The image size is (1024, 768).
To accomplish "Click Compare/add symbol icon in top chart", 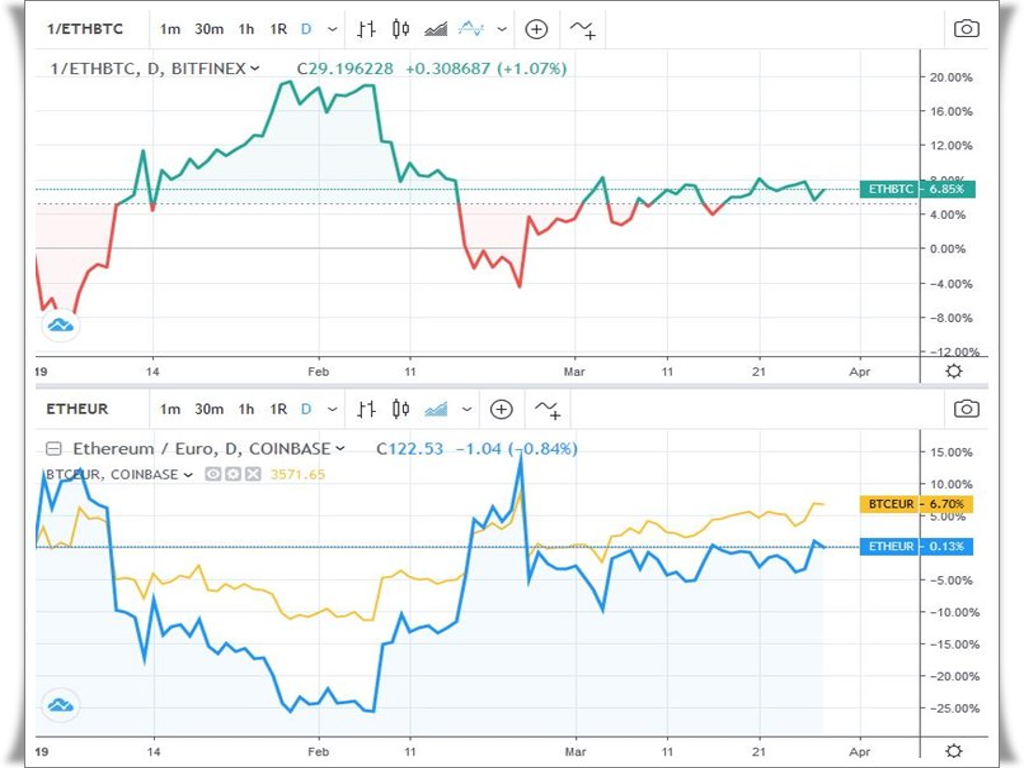I will (x=537, y=29).
